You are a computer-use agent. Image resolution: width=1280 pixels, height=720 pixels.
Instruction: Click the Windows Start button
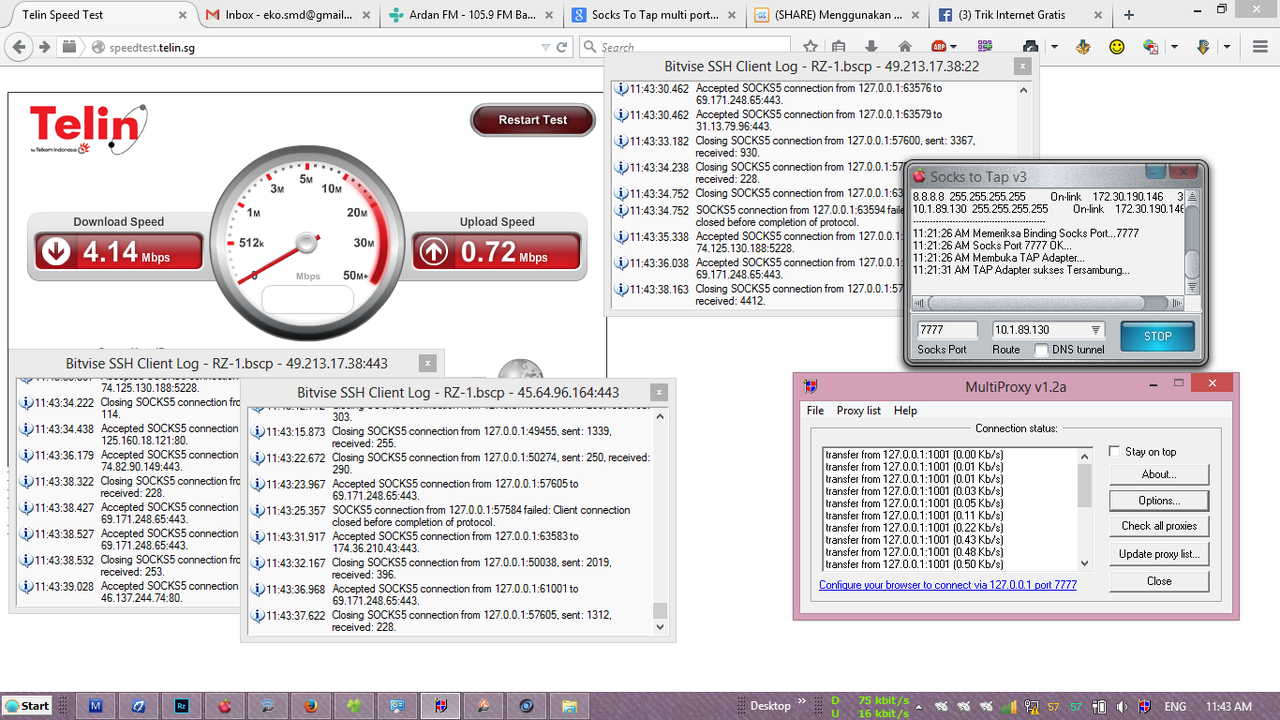27,706
